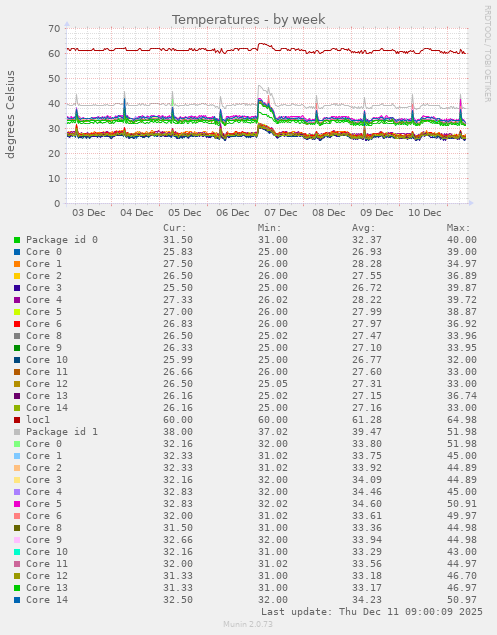This screenshot has width=497, height=635.
Task: Click the max value 50.91 in Core 5 row
Action: 462,504
